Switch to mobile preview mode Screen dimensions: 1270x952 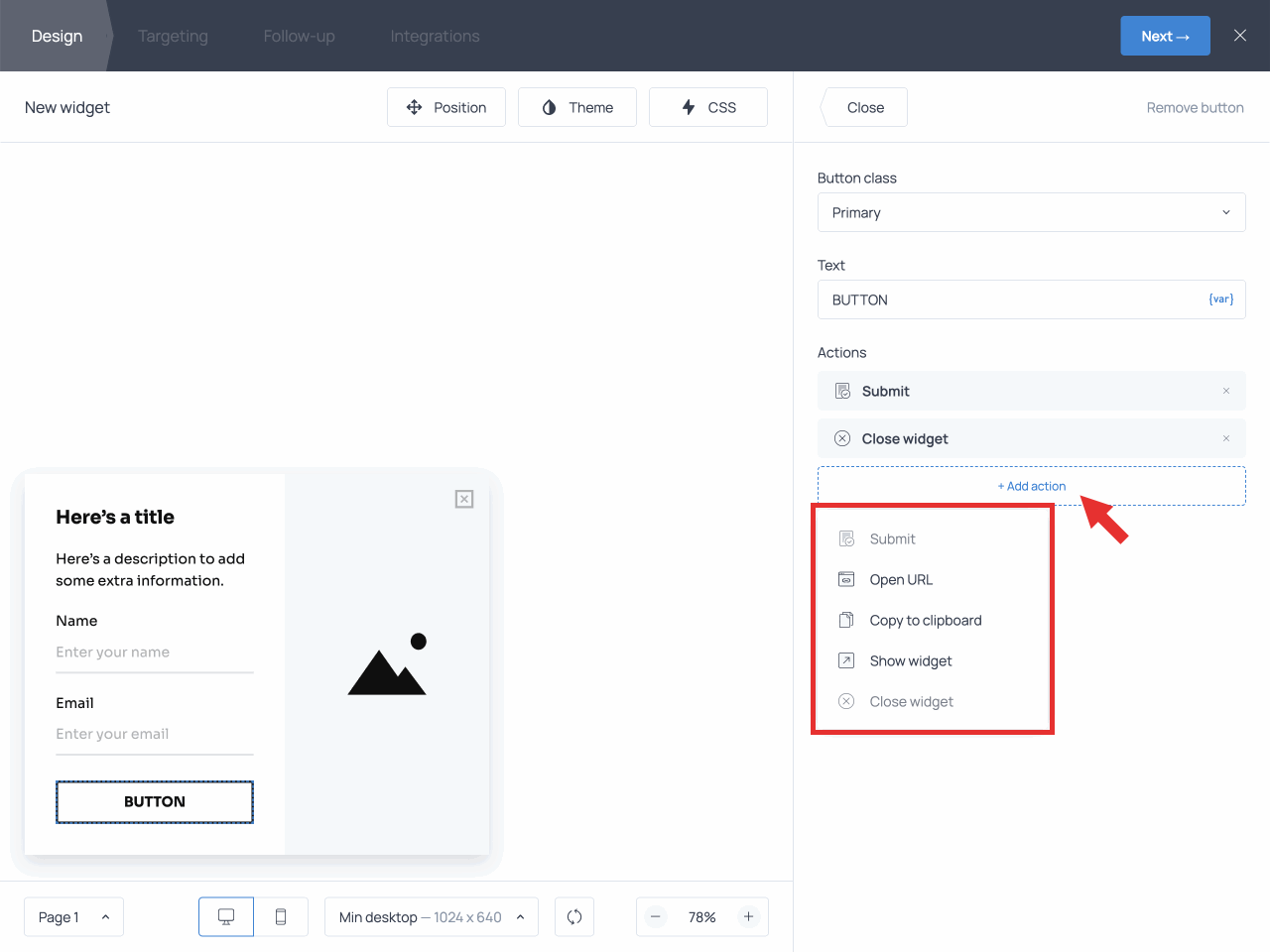pos(281,917)
